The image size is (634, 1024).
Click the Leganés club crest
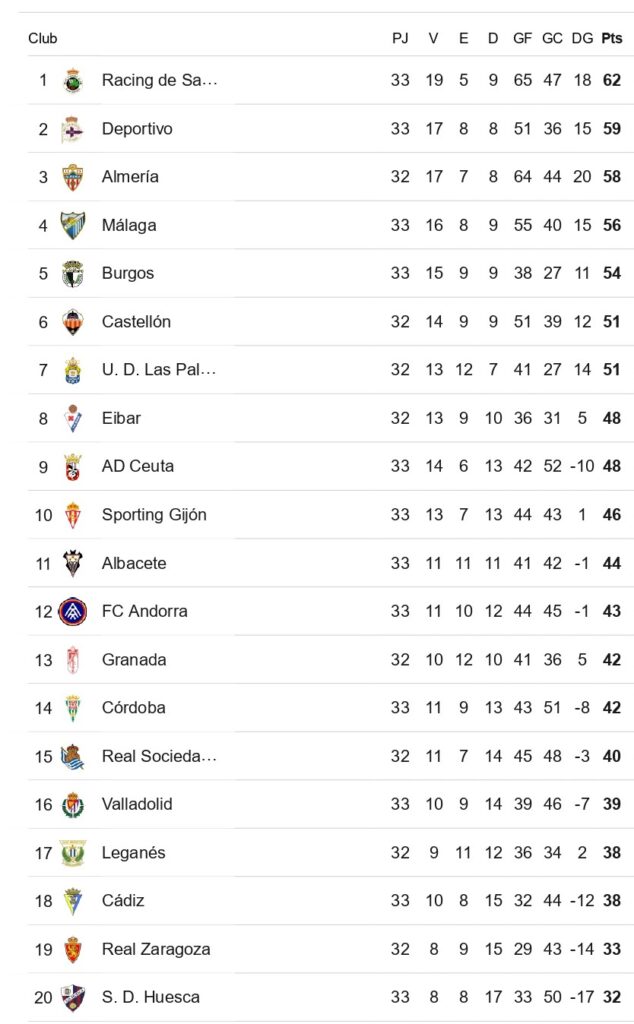tap(73, 853)
